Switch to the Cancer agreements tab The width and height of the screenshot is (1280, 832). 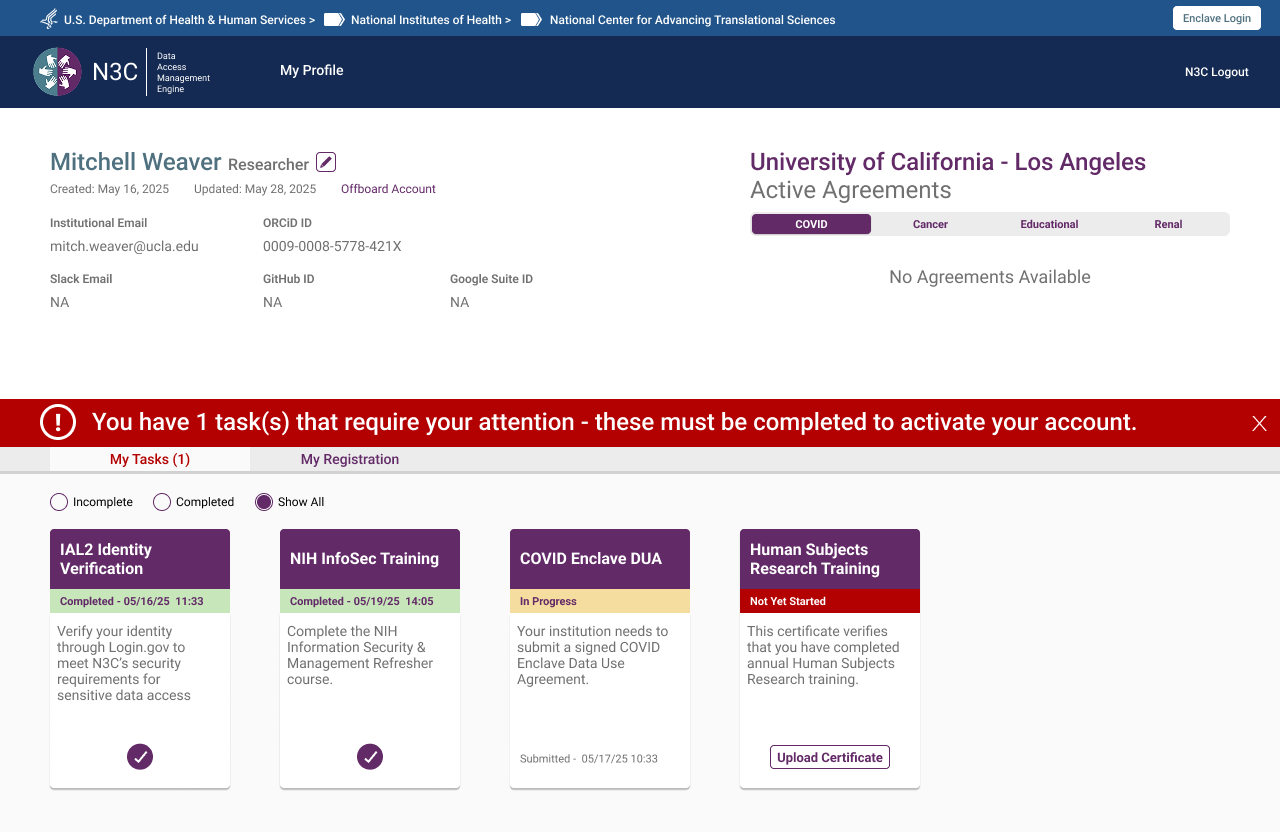tap(929, 224)
